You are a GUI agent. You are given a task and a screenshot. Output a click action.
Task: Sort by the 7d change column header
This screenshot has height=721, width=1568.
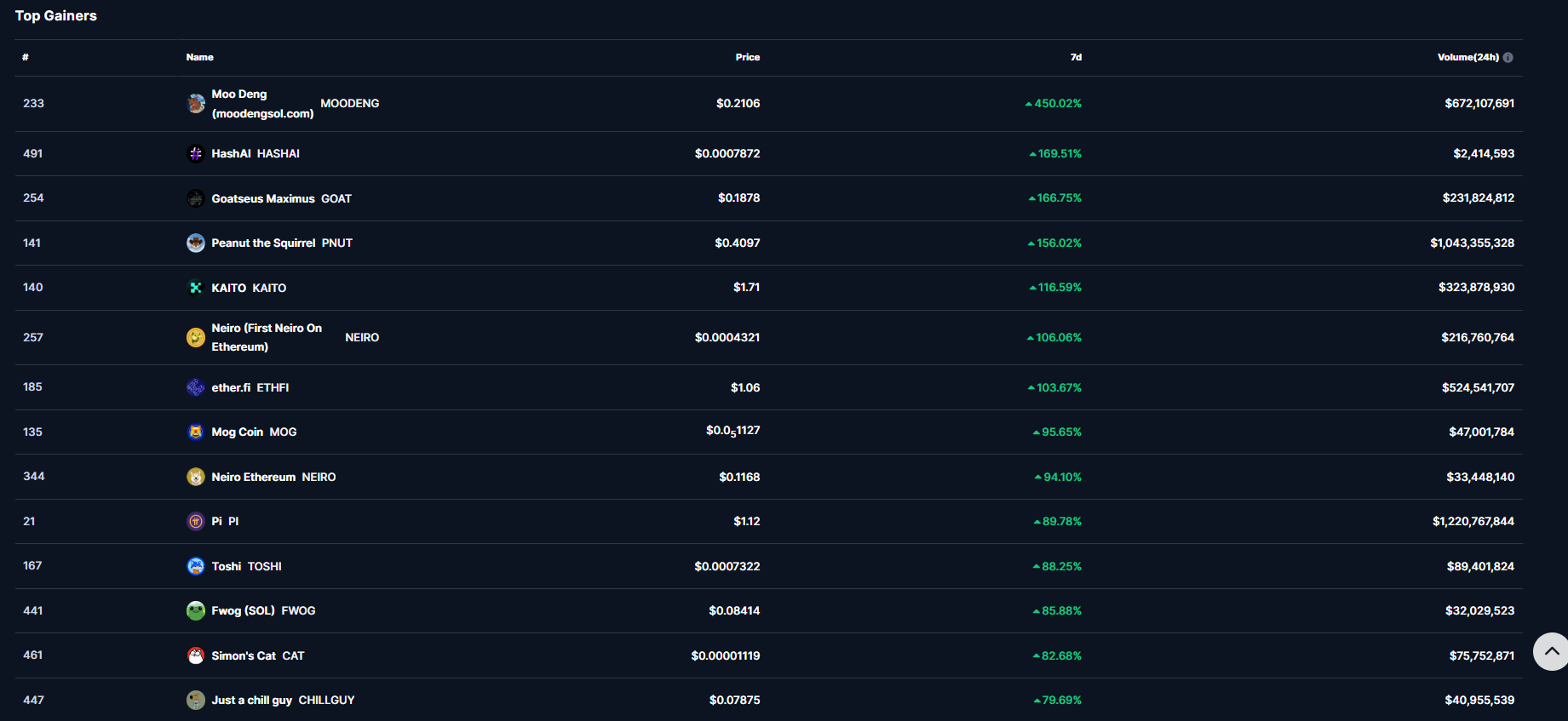[1076, 58]
